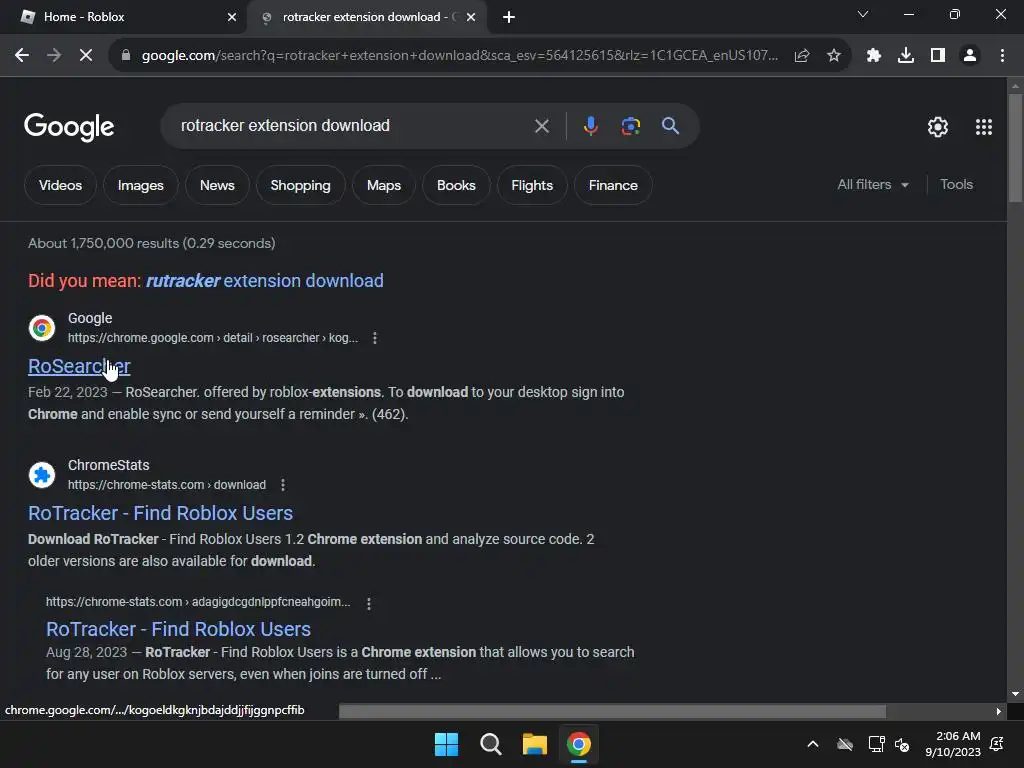Screen dimensions: 1024x768
Task: Go back to the previous page
Action: pos(22,56)
